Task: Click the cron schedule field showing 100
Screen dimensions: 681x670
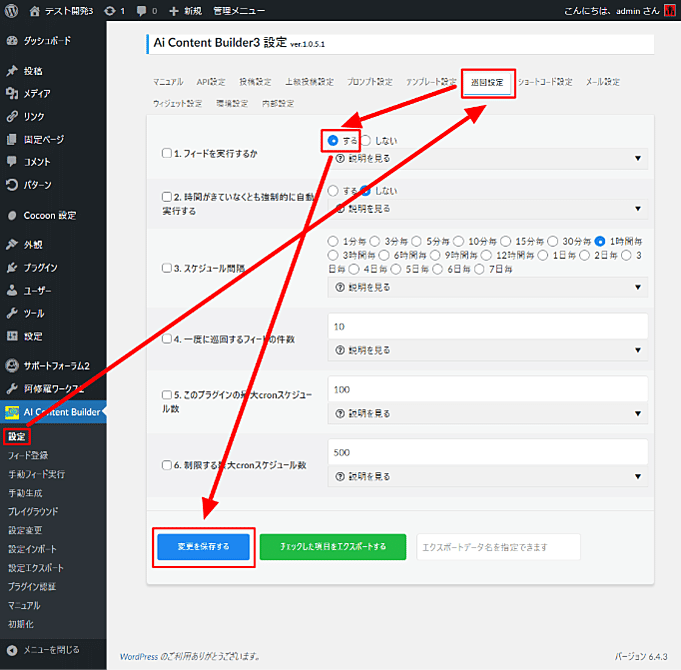Action: click(488, 389)
